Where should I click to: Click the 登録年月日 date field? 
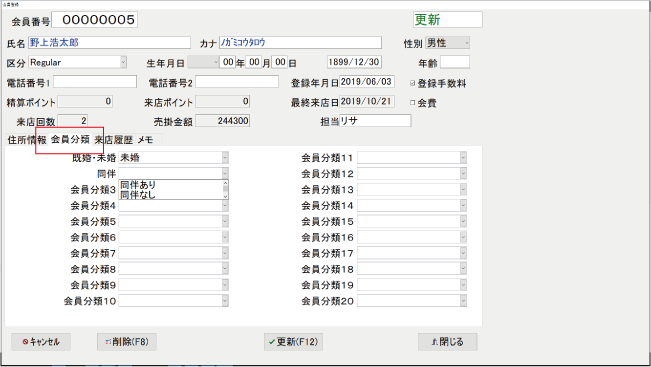click(367, 82)
